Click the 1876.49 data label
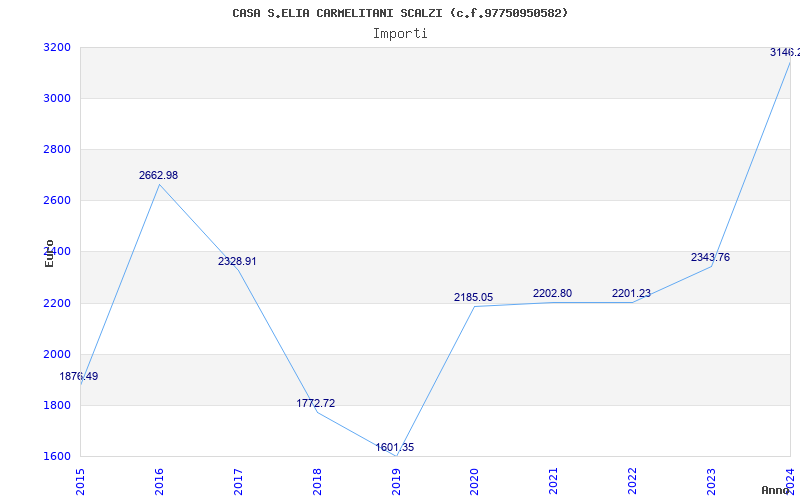Viewport: 800px width, 500px height. point(79,377)
